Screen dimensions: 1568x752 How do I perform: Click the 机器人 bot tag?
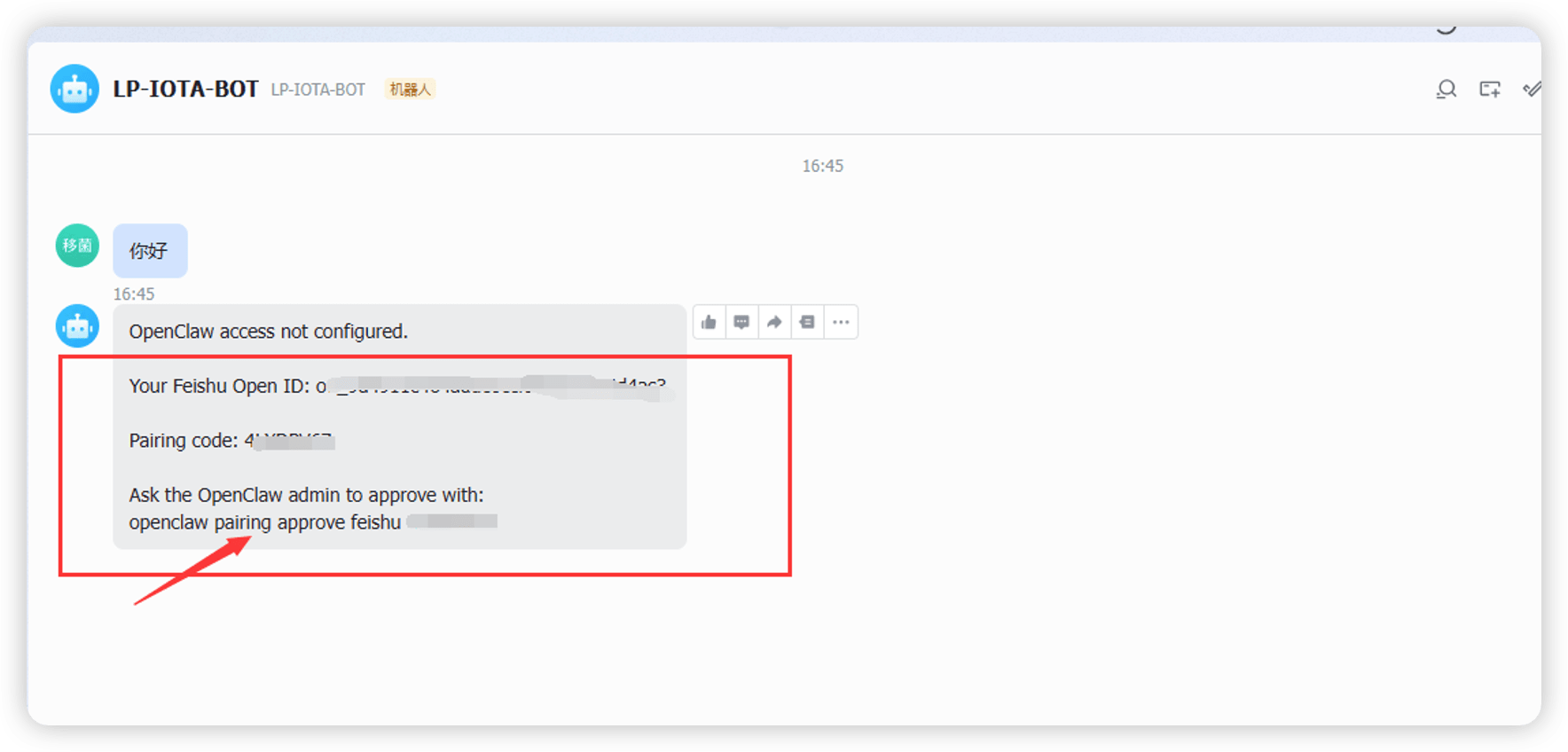[410, 90]
